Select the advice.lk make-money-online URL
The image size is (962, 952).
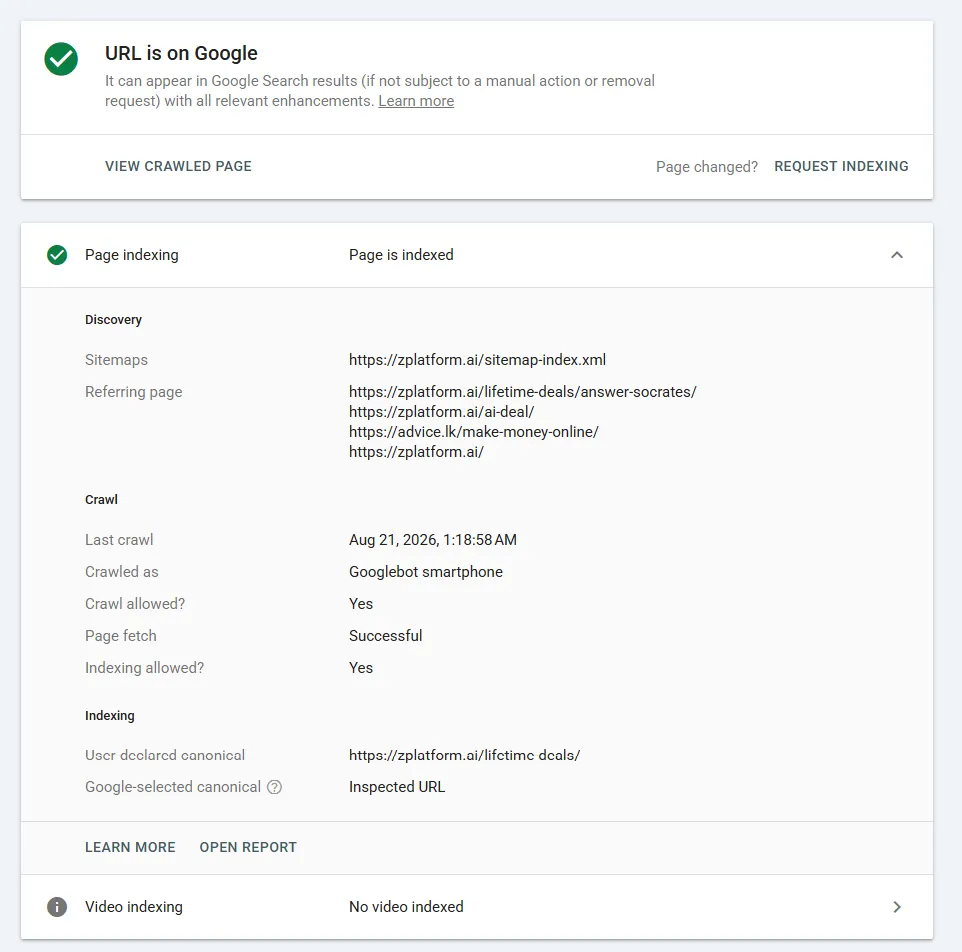[474, 432]
